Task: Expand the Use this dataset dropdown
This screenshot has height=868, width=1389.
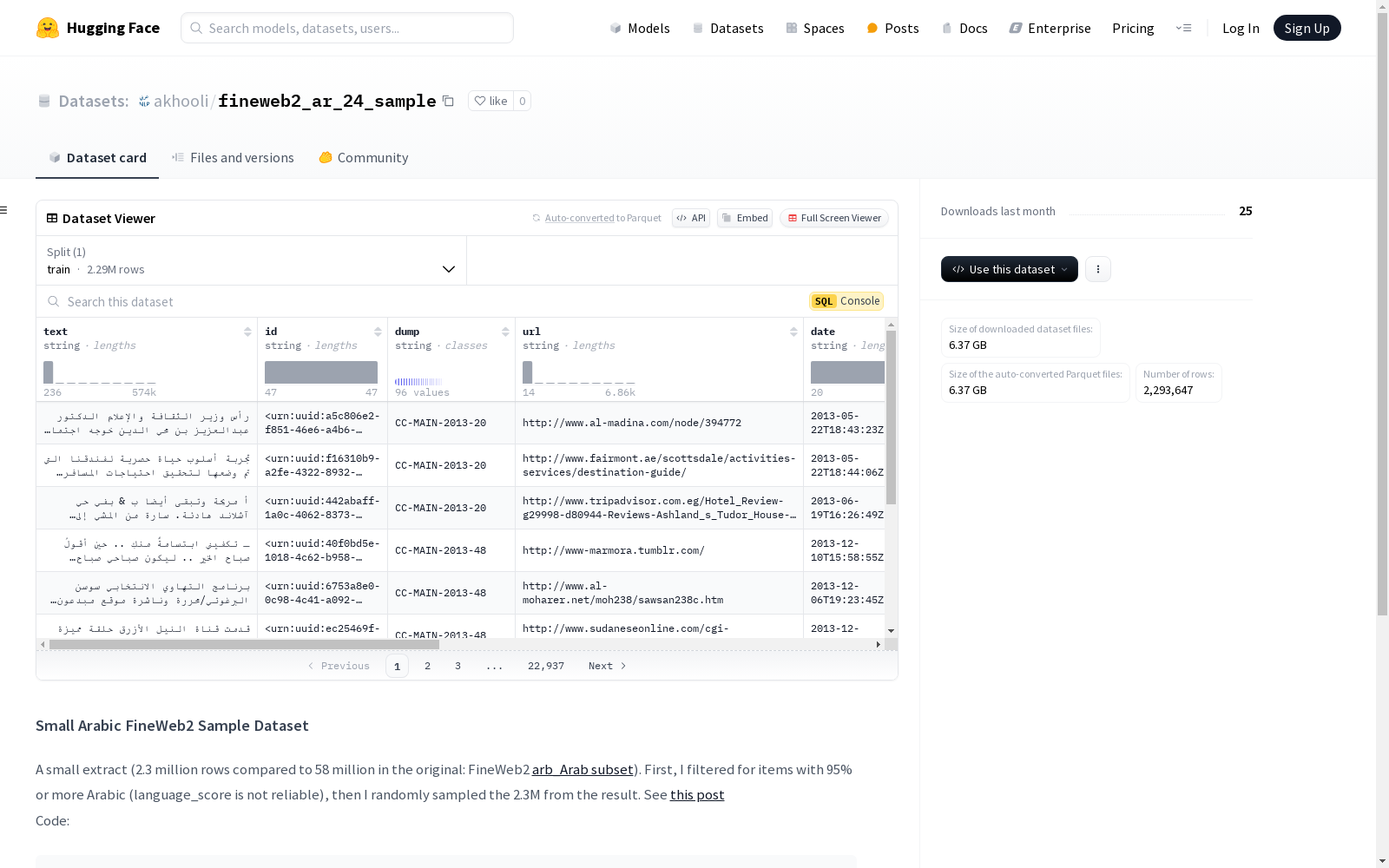Action: click(x=1010, y=269)
